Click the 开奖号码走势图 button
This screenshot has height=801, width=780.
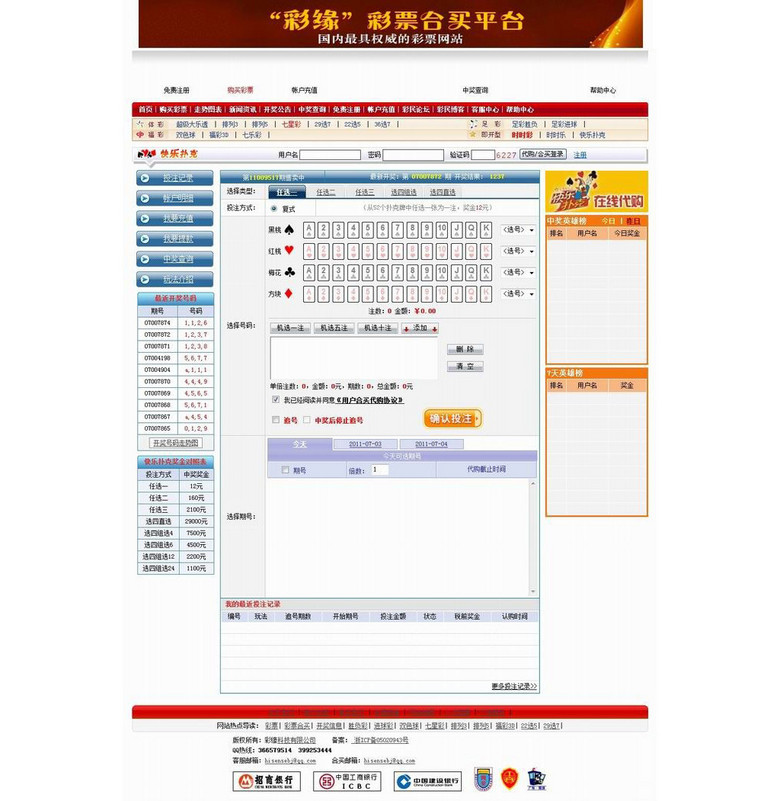coord(176,443)
